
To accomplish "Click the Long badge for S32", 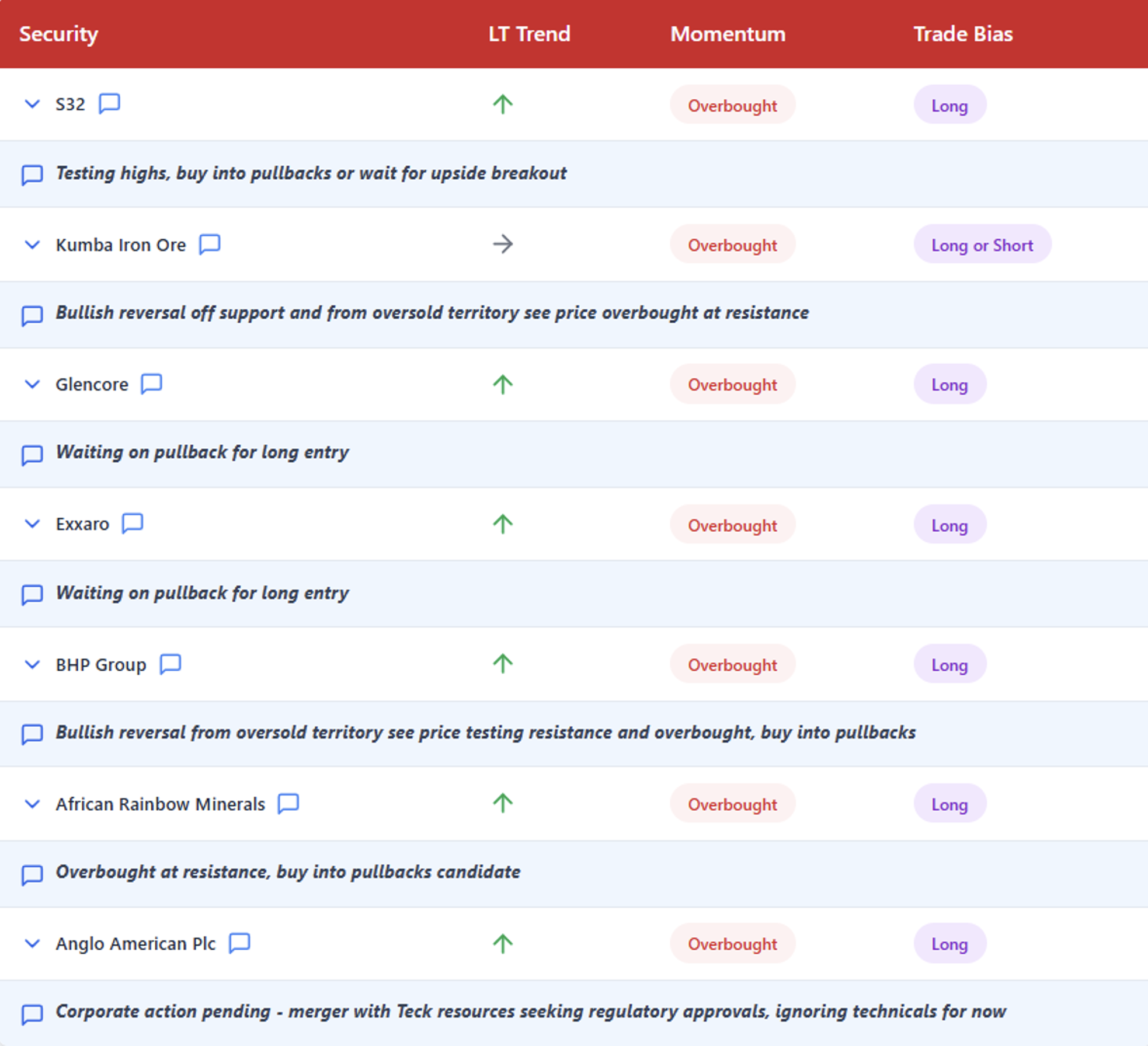I will 949,105.
